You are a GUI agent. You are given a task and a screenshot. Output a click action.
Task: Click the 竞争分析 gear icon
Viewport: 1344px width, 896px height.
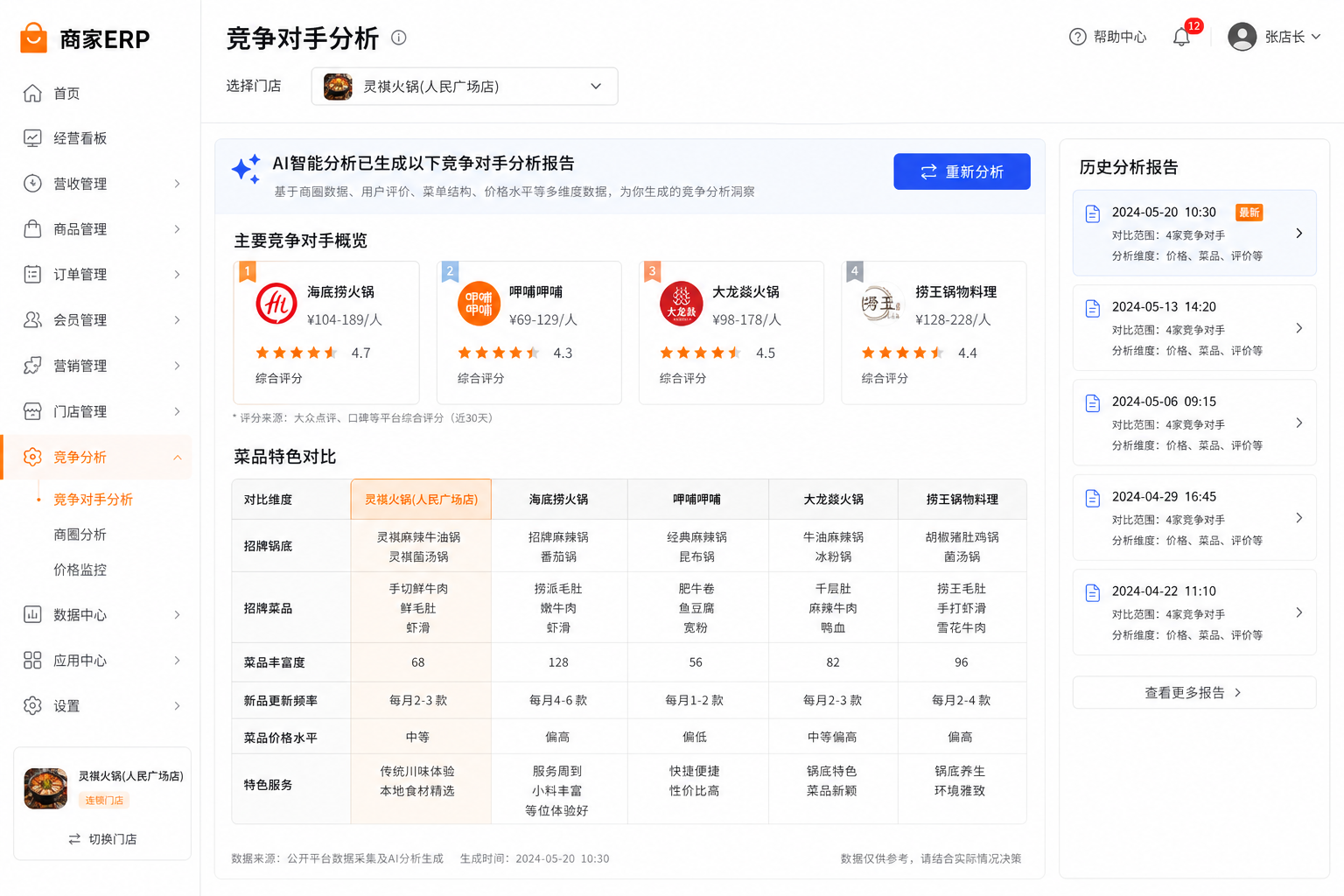[32, 457]
